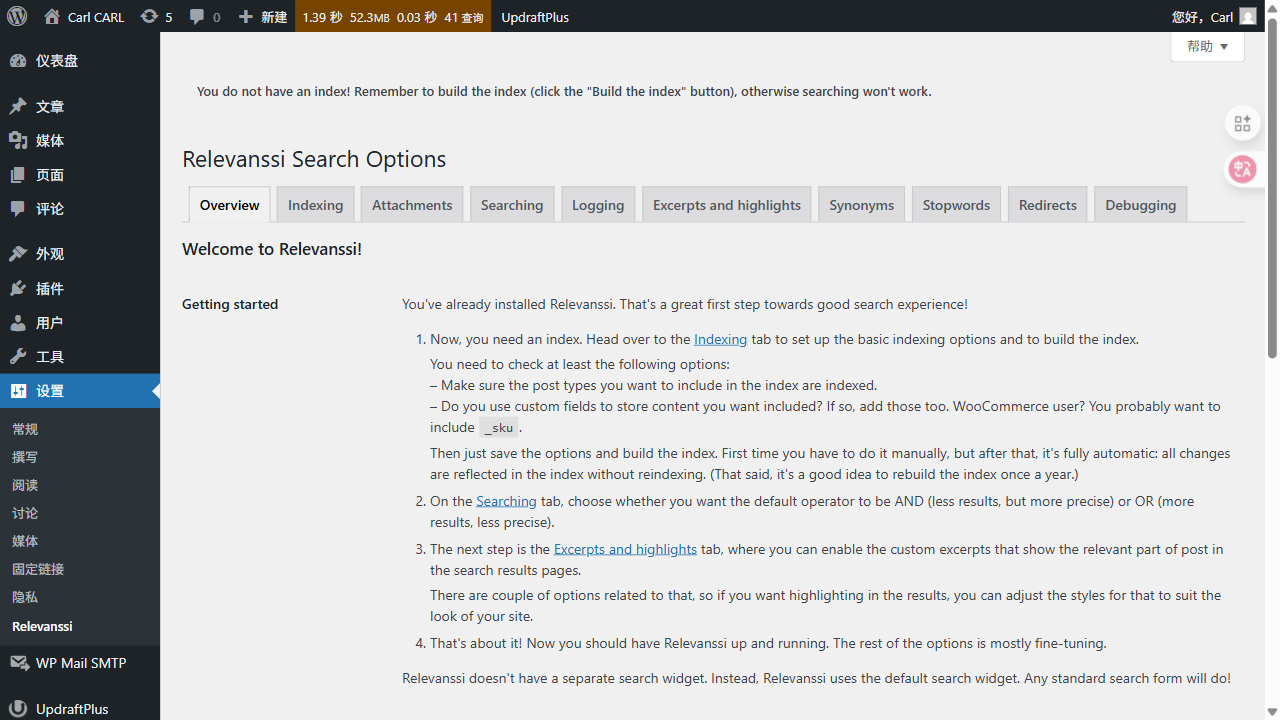The width and height of the screenshot is (1280, 720).
Task: Click the comments bubble icon
Action: coord(197,16)
